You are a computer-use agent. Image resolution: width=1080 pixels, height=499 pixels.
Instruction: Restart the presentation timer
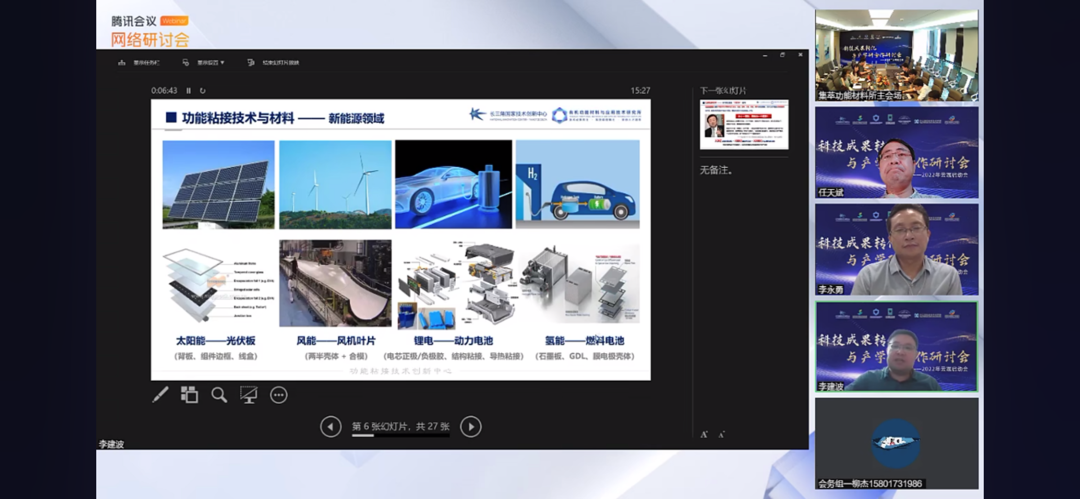click(202, 90)
